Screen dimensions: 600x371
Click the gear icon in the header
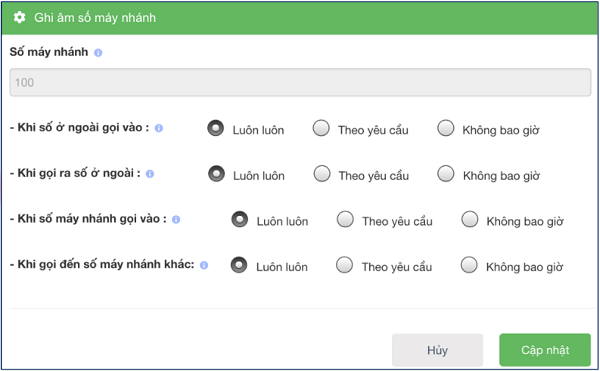(19, 18)
